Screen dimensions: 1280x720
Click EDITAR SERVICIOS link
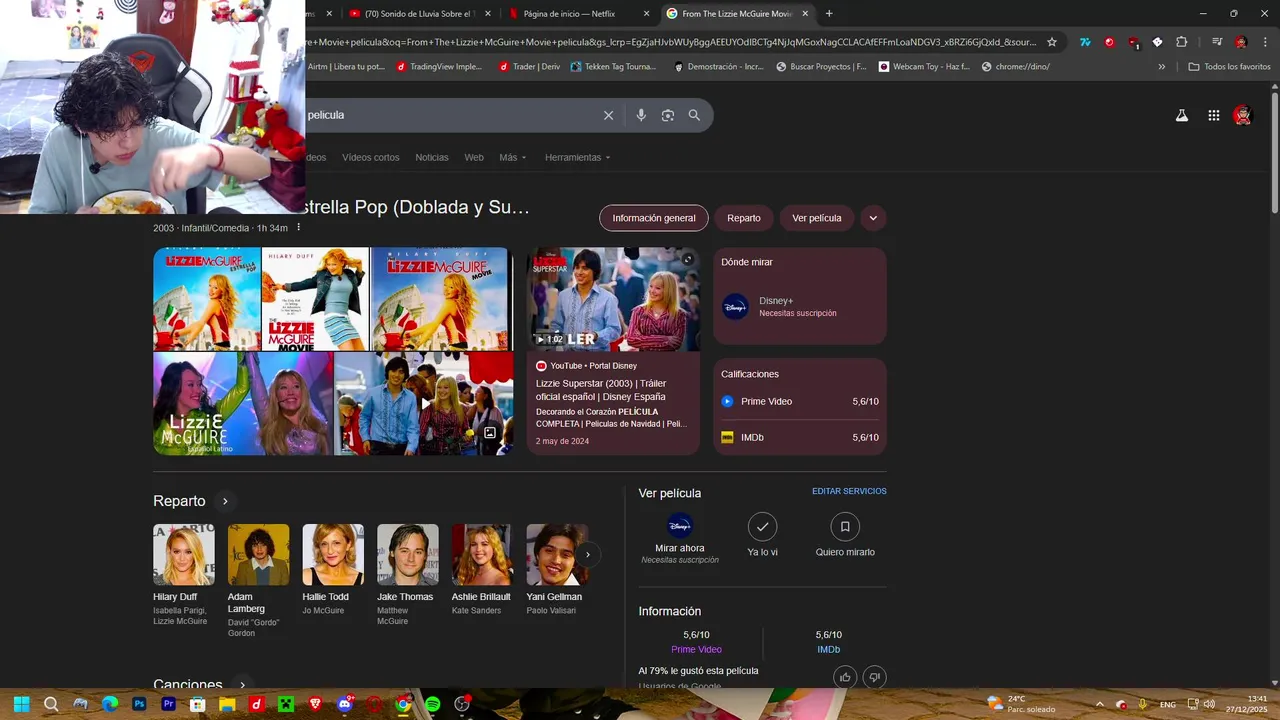pyautogui.click(x=849, y=491)
